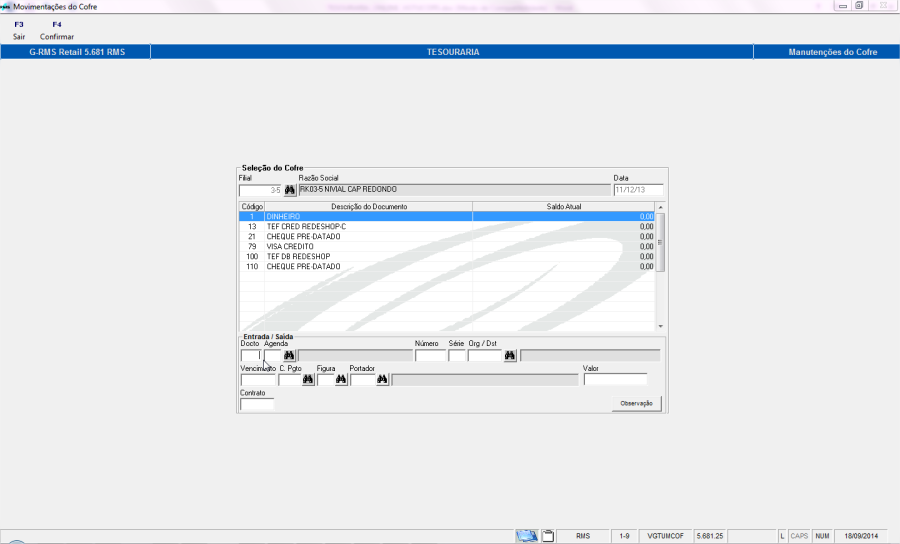Open Portador lookup binoculars icon
This screenshot has height=544, width=900.
[382, 380]
